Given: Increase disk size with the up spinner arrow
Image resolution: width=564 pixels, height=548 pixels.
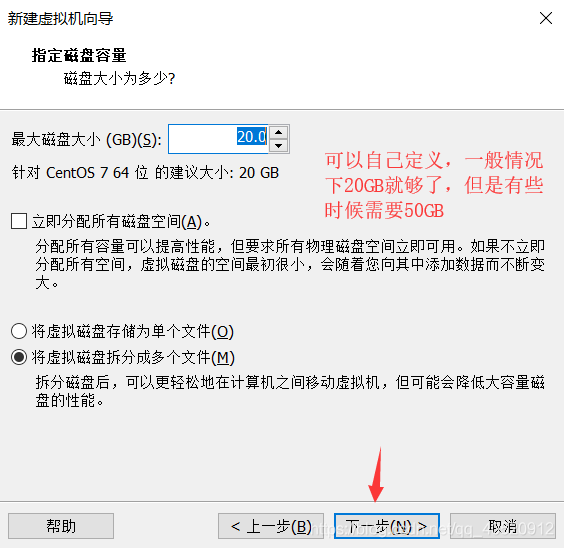Looking at the screenshot, I should click(x=279, y=132).
